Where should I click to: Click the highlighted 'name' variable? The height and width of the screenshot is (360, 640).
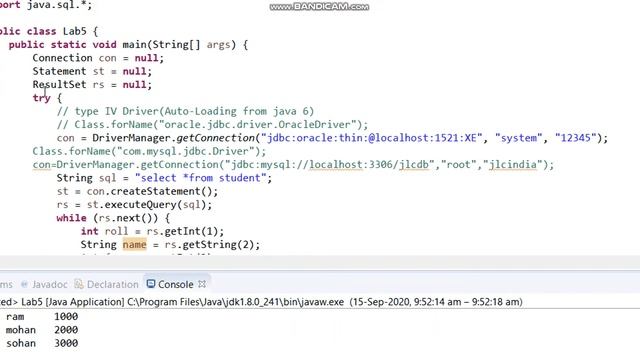pyautogui.click(x=134, y=244)
